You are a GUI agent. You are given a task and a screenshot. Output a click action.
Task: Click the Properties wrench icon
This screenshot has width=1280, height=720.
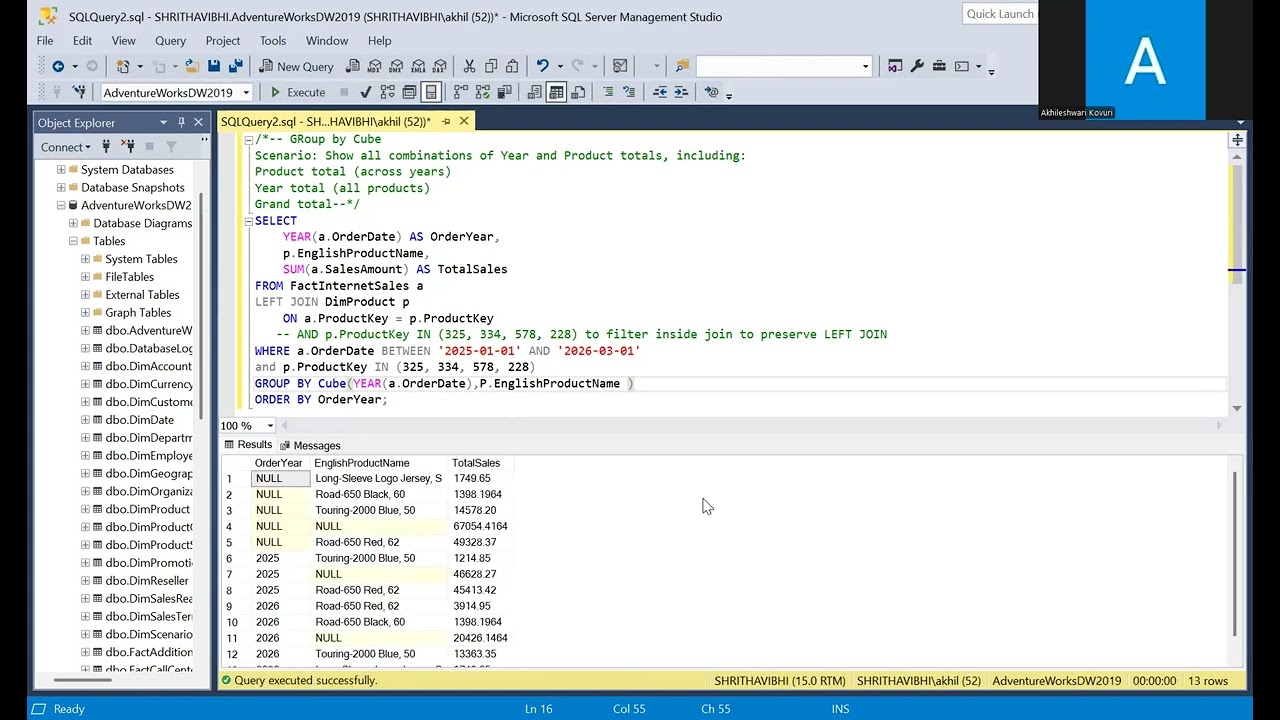coord(917,66)
